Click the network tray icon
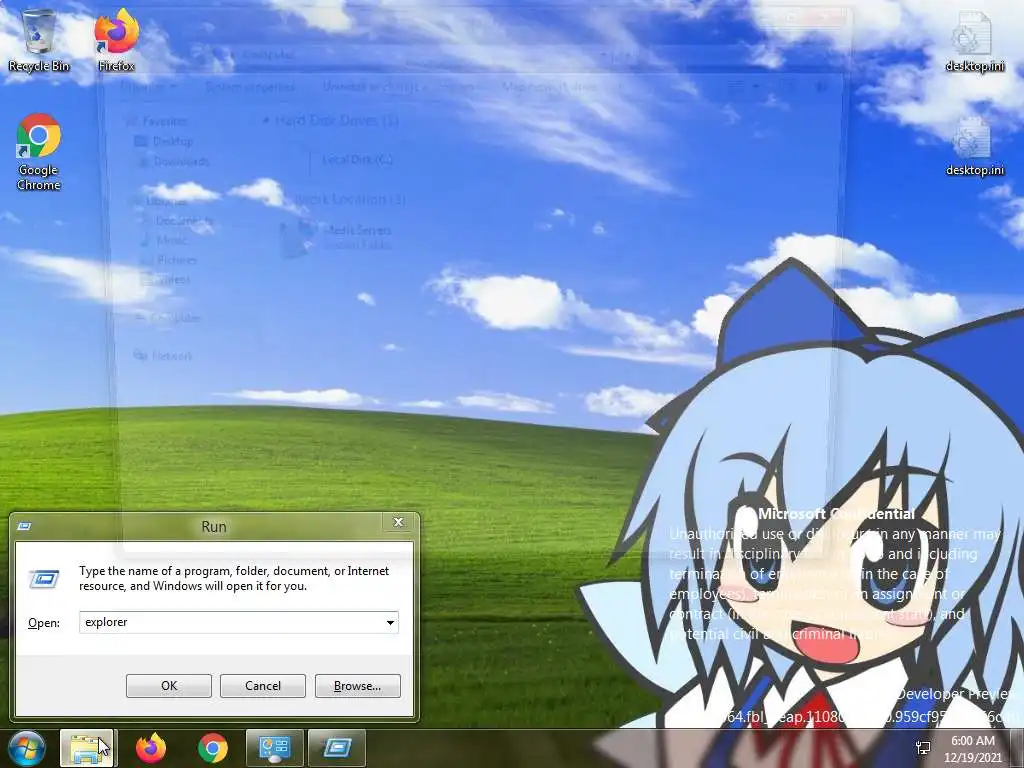Image resolution: width=1024 pixels, height=768 pixels. (923, 748)
